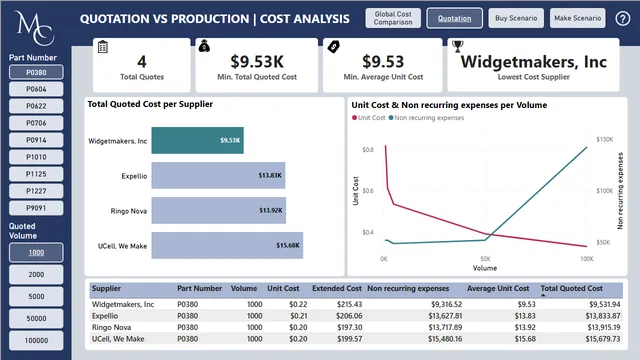This screenshot has width=640, height=360.
Task: Click the $9,531.94 total cost cell
Action: [605, 304]
